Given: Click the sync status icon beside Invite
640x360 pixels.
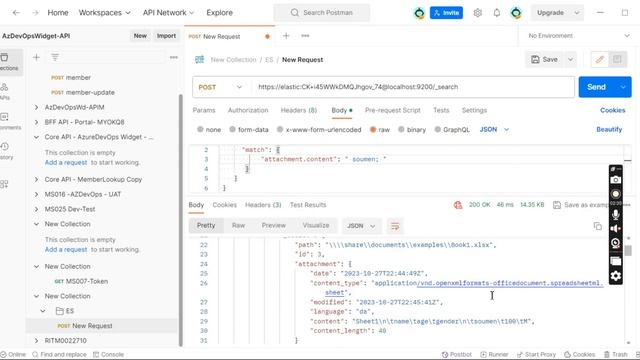Looking at the screenshot, I should (419, 13).
